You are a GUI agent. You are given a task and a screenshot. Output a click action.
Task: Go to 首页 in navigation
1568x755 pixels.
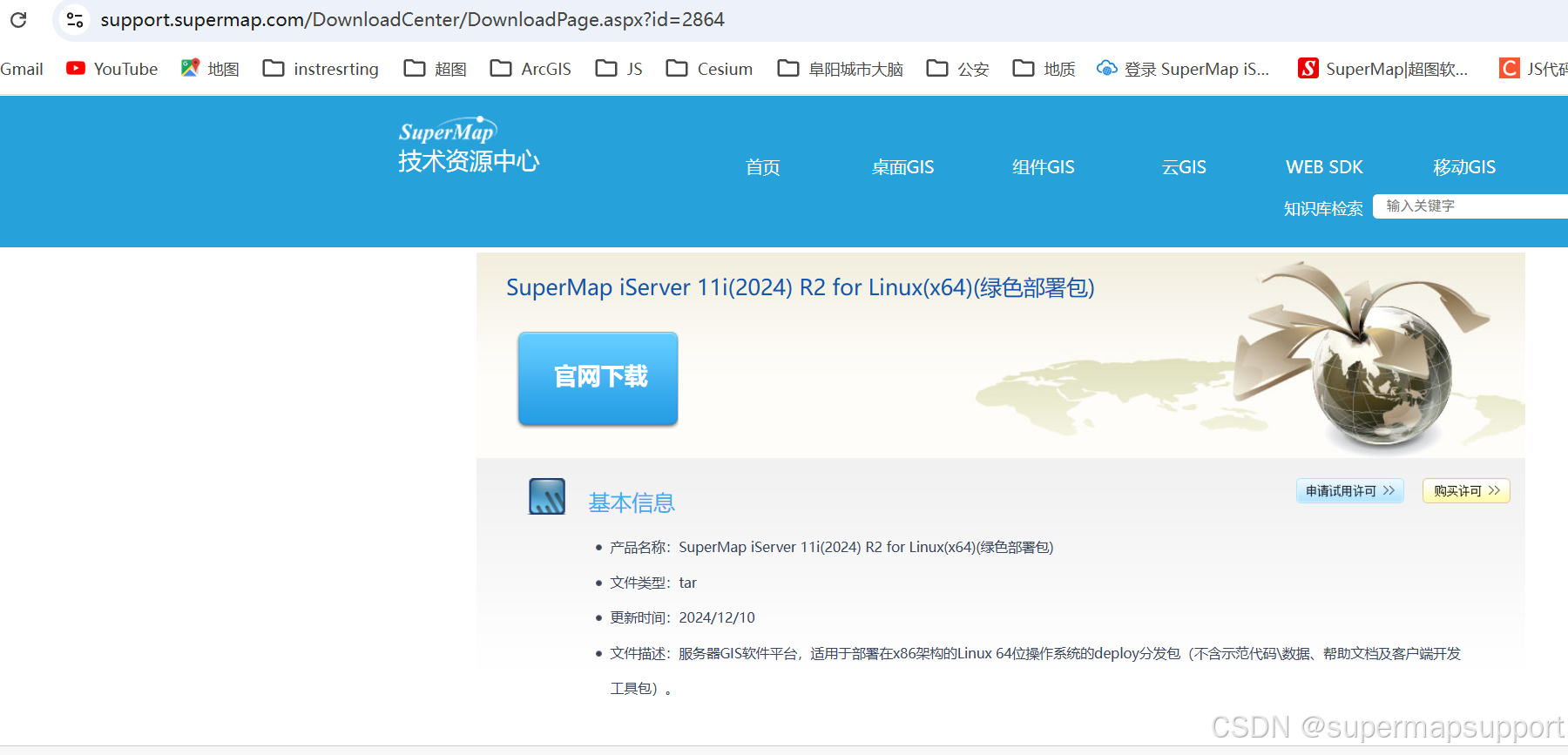coord(763,167)
